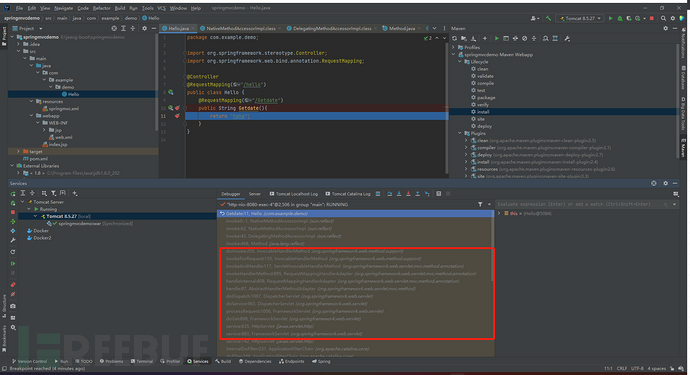
Task: Toggle Maven skip tests mode icon
Action: pyautogui.click(x=525, y=39)
